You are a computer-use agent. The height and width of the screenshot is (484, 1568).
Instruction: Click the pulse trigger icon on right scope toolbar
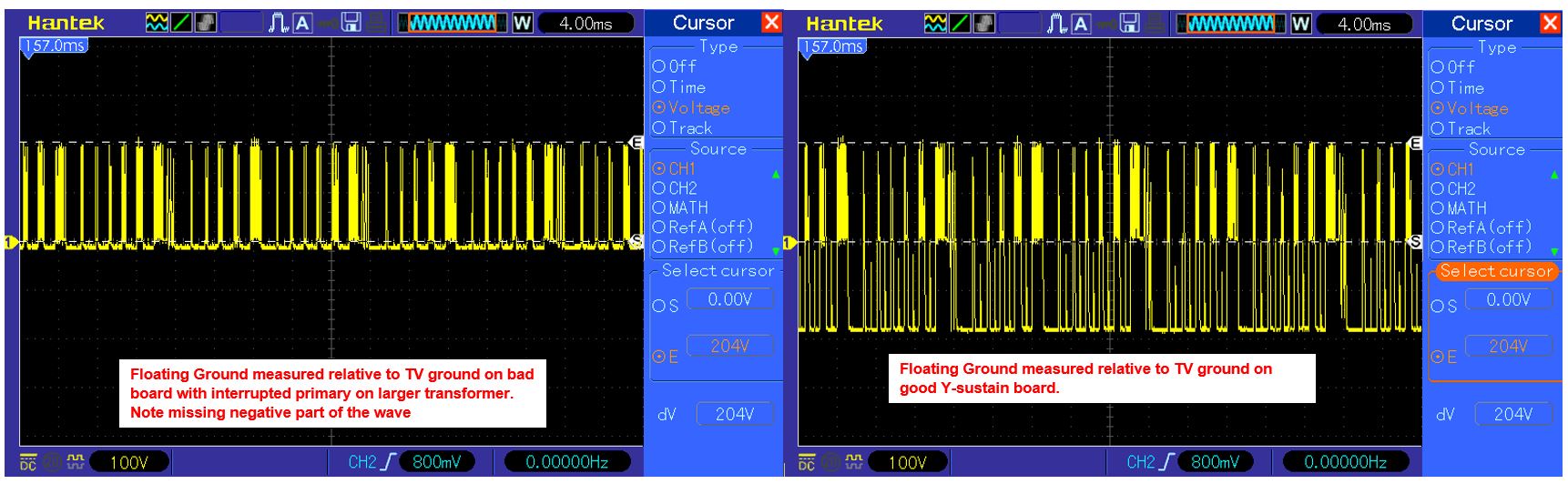[x=1057, y=23]
